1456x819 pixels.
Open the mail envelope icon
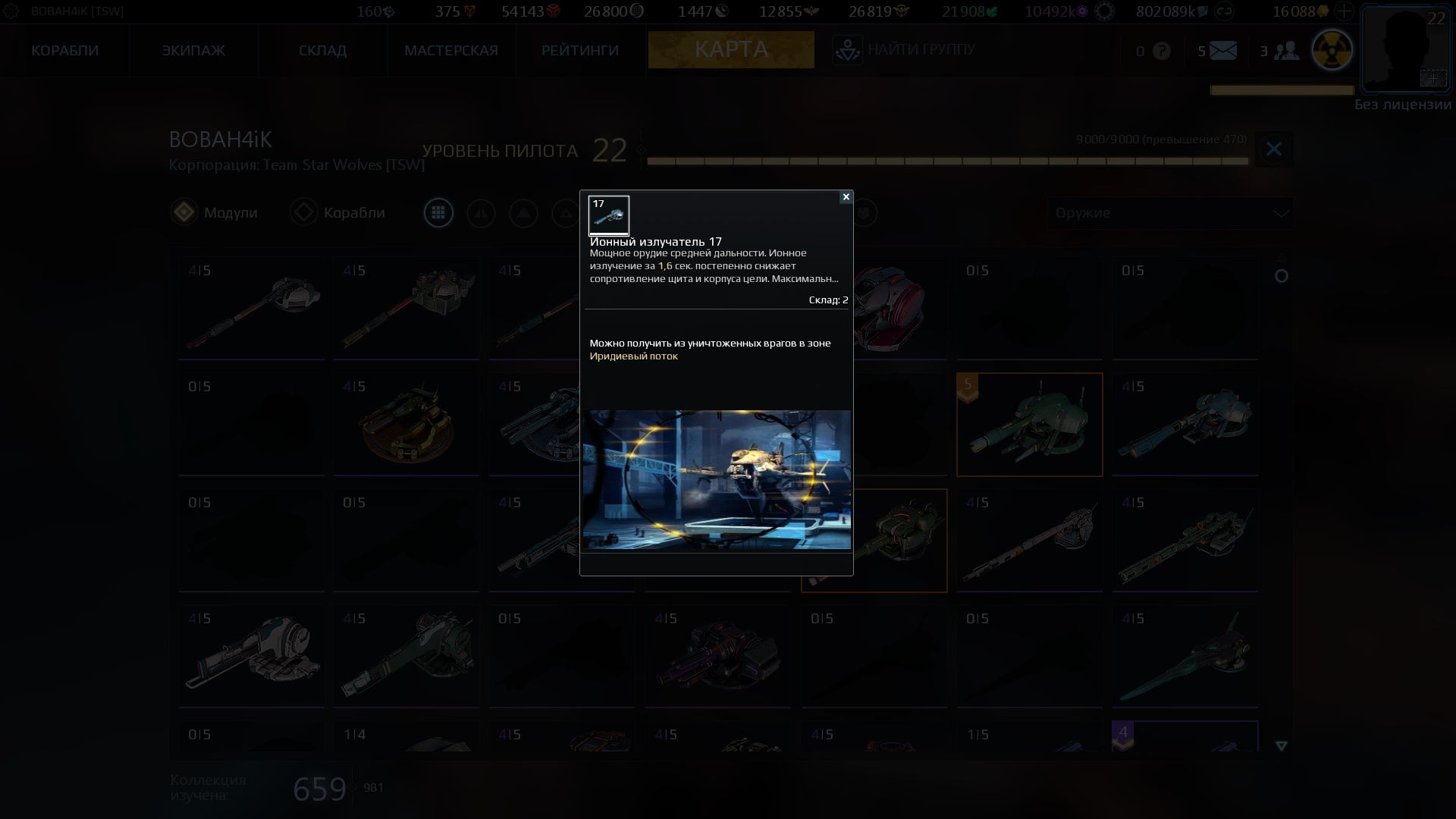click(1222, 51)
